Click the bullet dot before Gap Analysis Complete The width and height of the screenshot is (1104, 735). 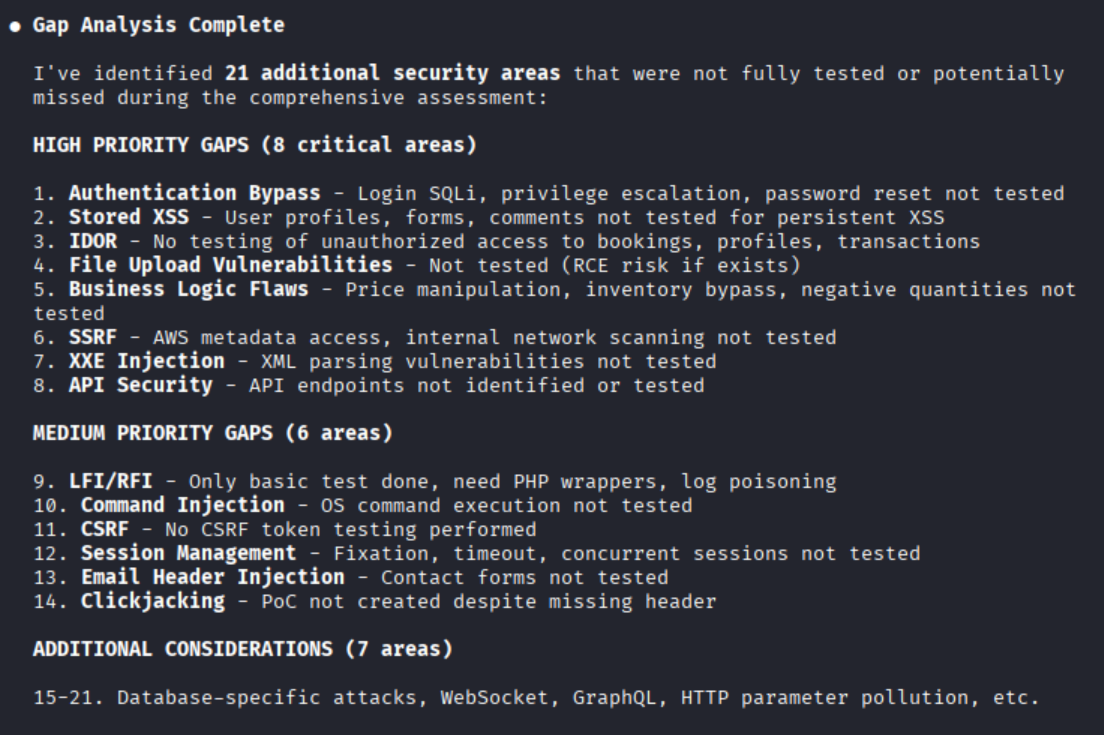tap(15, 26)
